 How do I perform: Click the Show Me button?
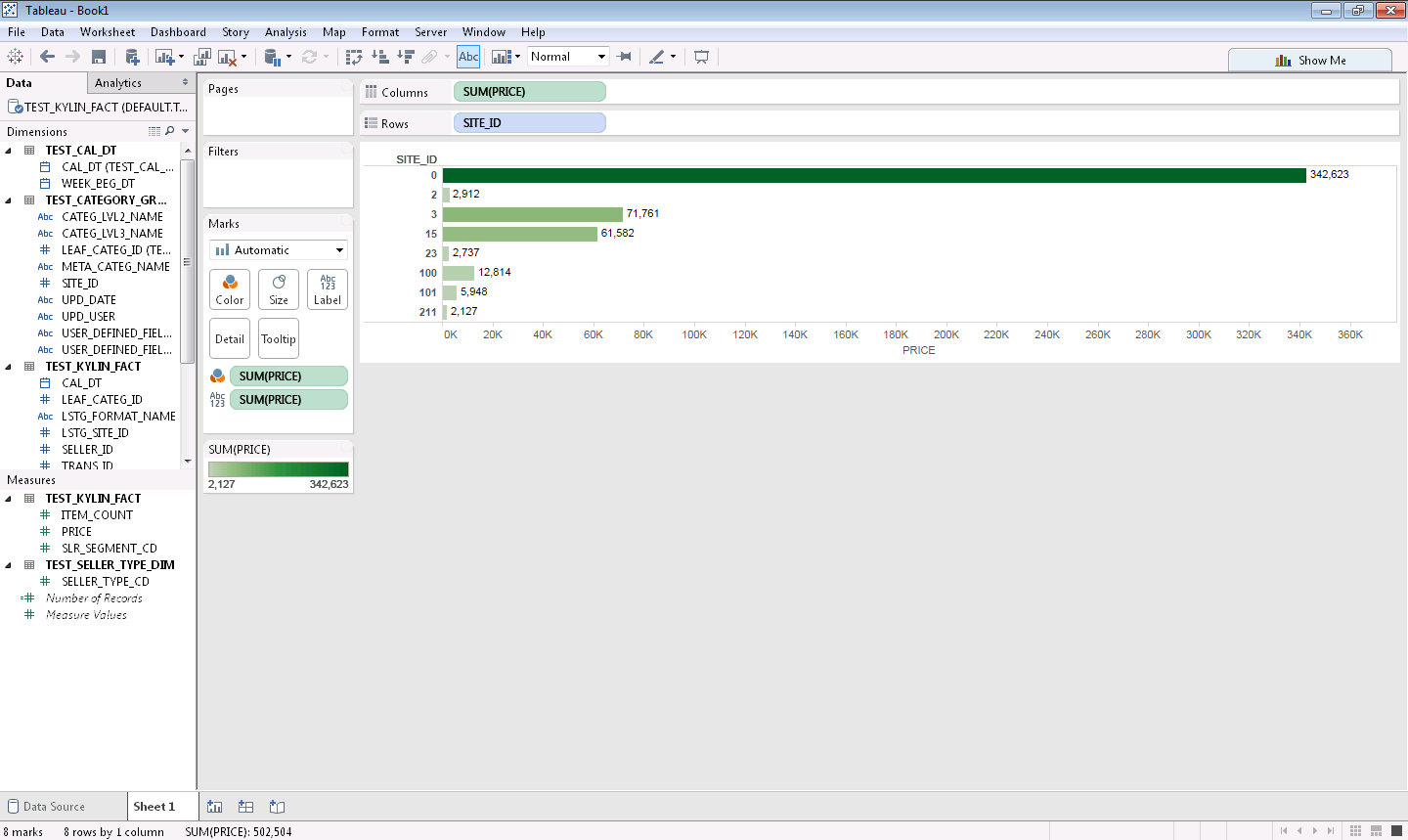click(x=1310, y=61)
